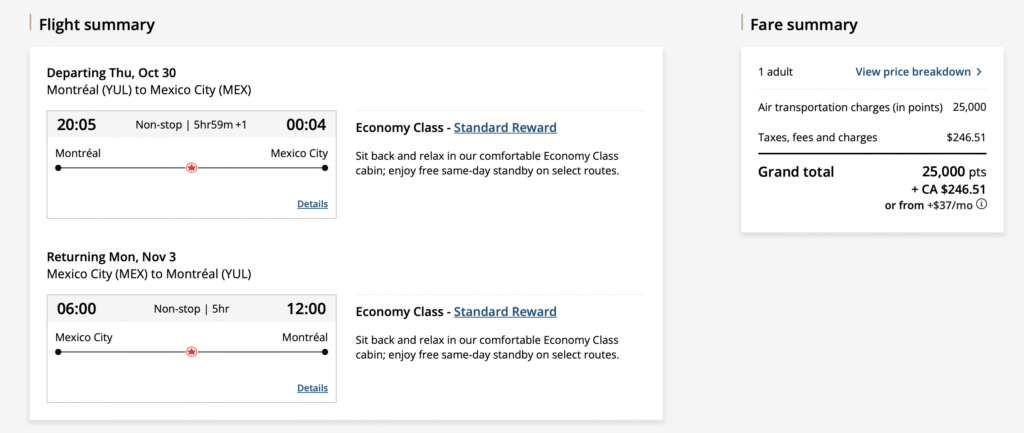Screen dimensions: 1024x433
Task: Open the View price breakdown link
Action: [x=913, y=72]
